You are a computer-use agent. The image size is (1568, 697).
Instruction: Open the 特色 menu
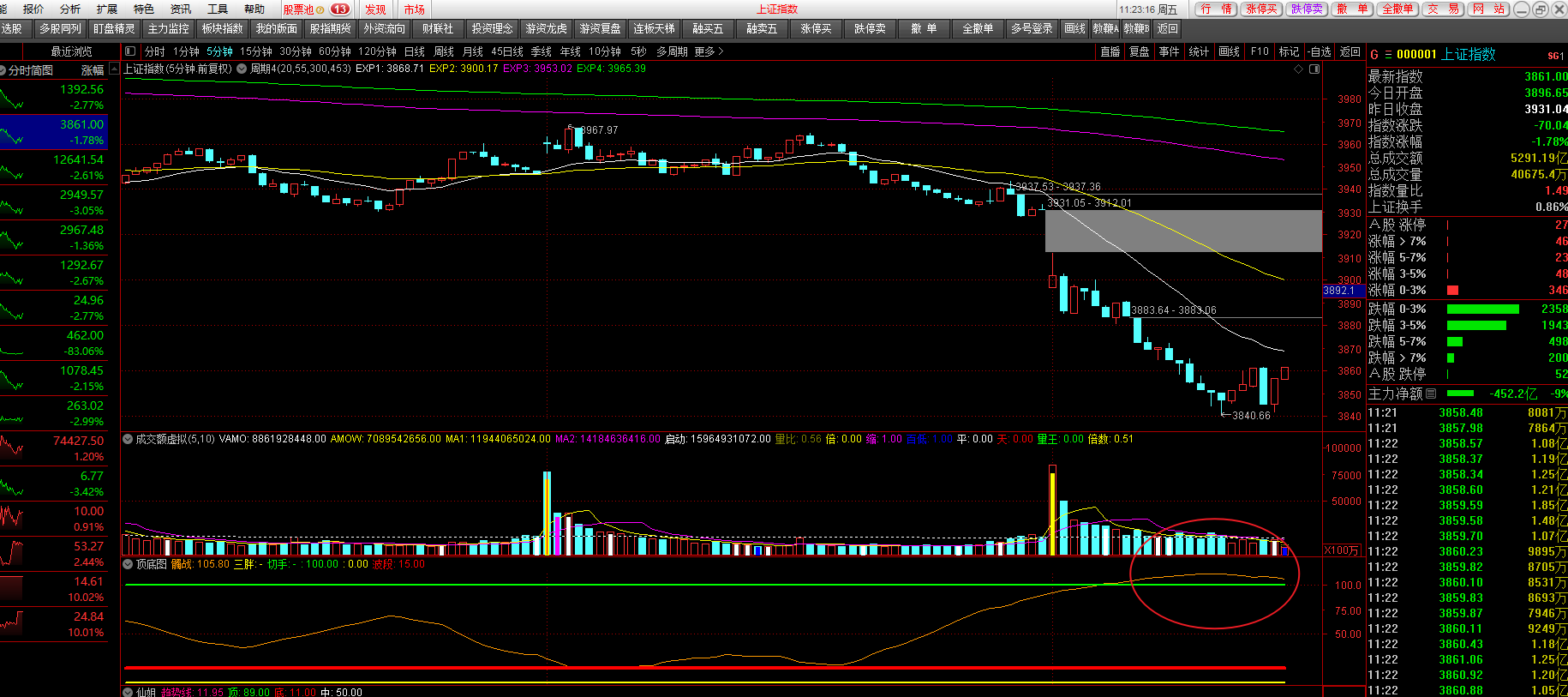coord(144,9)
